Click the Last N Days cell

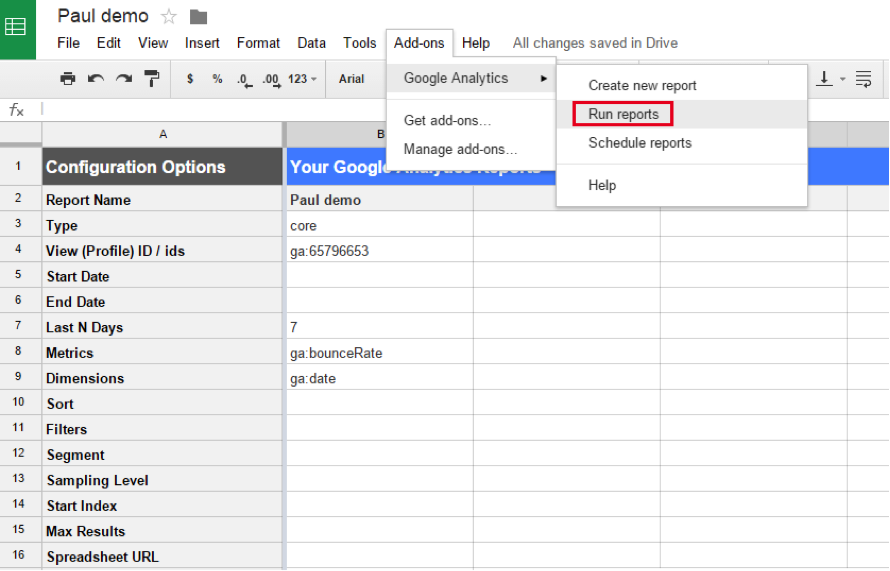(162, 328)
